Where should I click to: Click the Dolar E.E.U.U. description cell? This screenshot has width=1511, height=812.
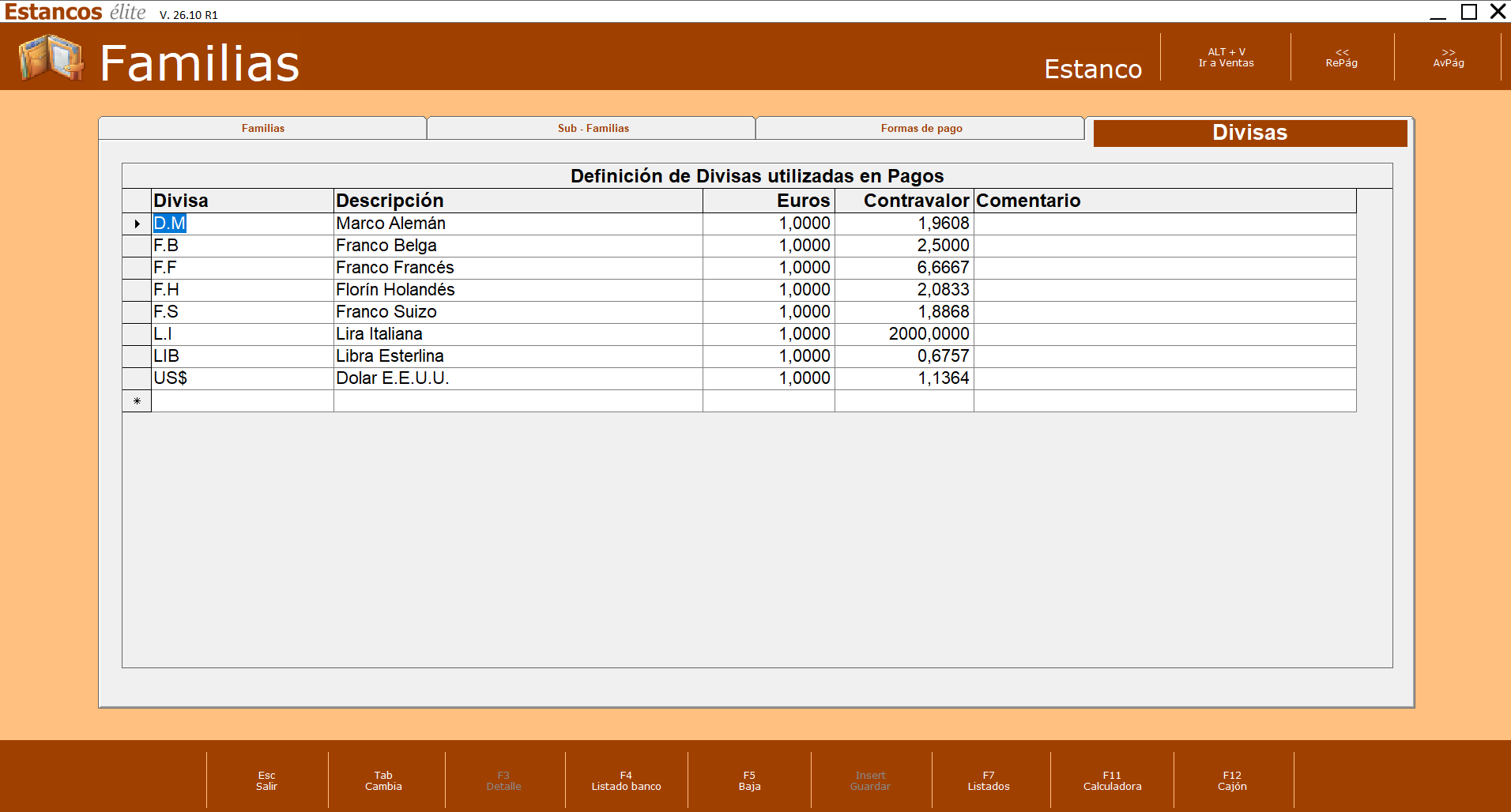(518, 378)
